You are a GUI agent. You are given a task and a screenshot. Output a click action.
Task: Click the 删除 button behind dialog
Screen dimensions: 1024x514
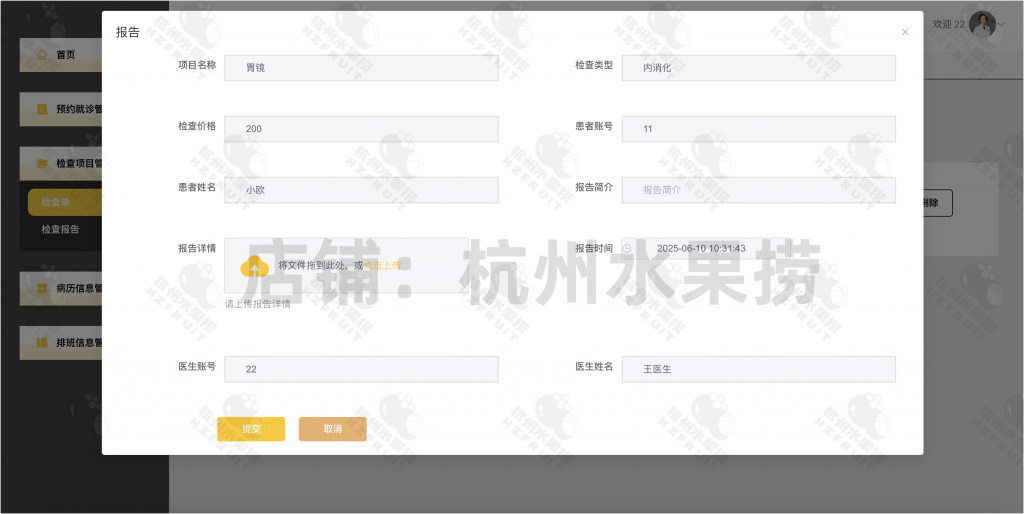[938, 203]
